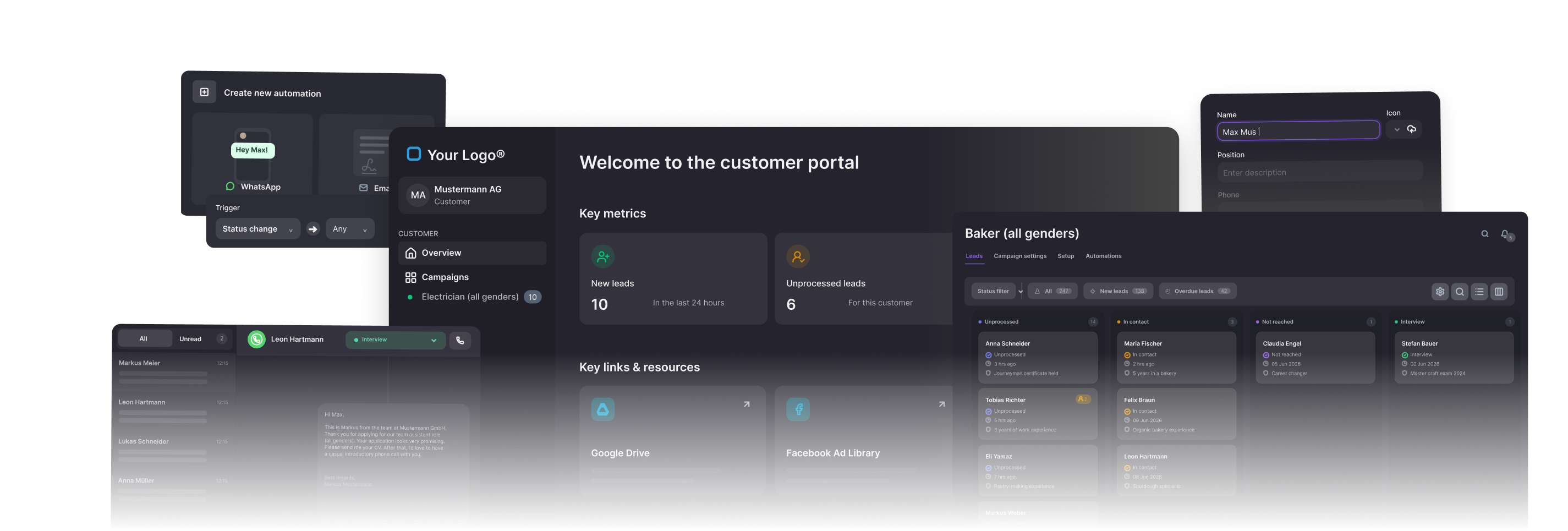Viewport: 1568px width, 531px height.
Task: Filter by Overdue leads 42
Action: point(1197,292)
